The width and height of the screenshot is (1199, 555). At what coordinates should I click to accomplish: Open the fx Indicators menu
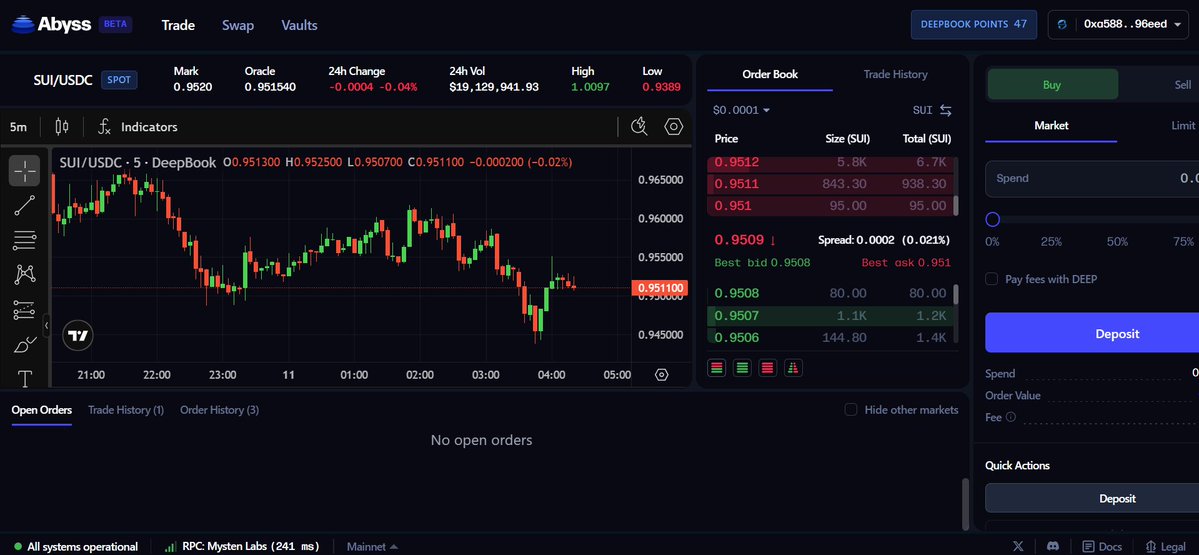tap(138, 127)
